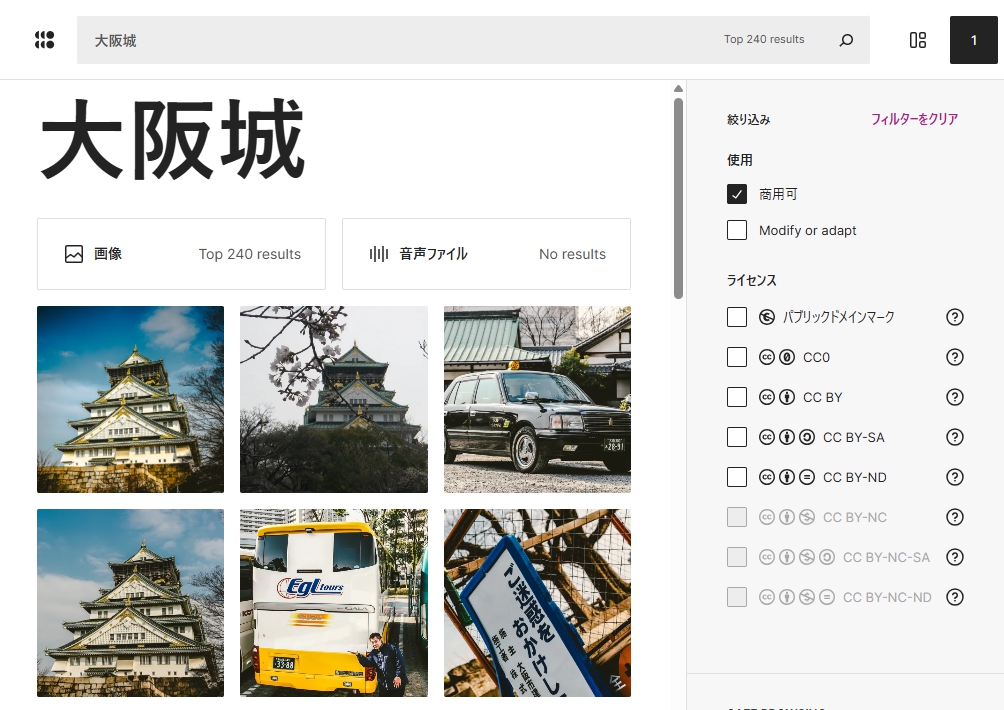Enable the Modify or adapt checkbox
This screenshot has height=710, width=1004.
[737, 230]
